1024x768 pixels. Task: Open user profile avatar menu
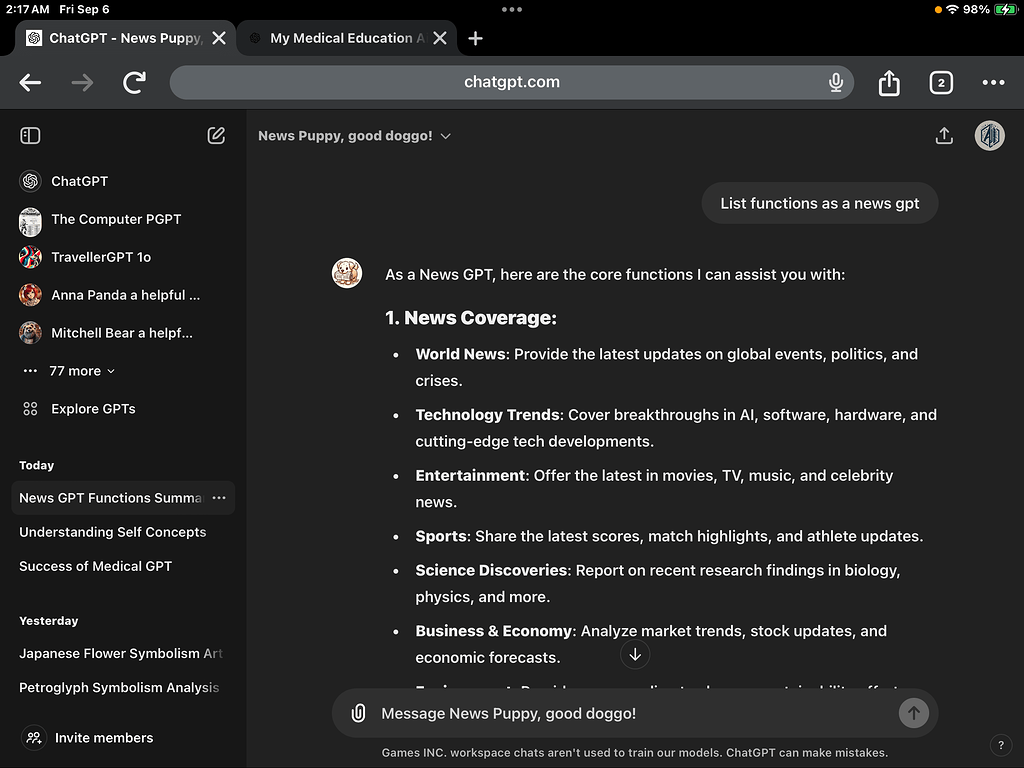[989, 135]
